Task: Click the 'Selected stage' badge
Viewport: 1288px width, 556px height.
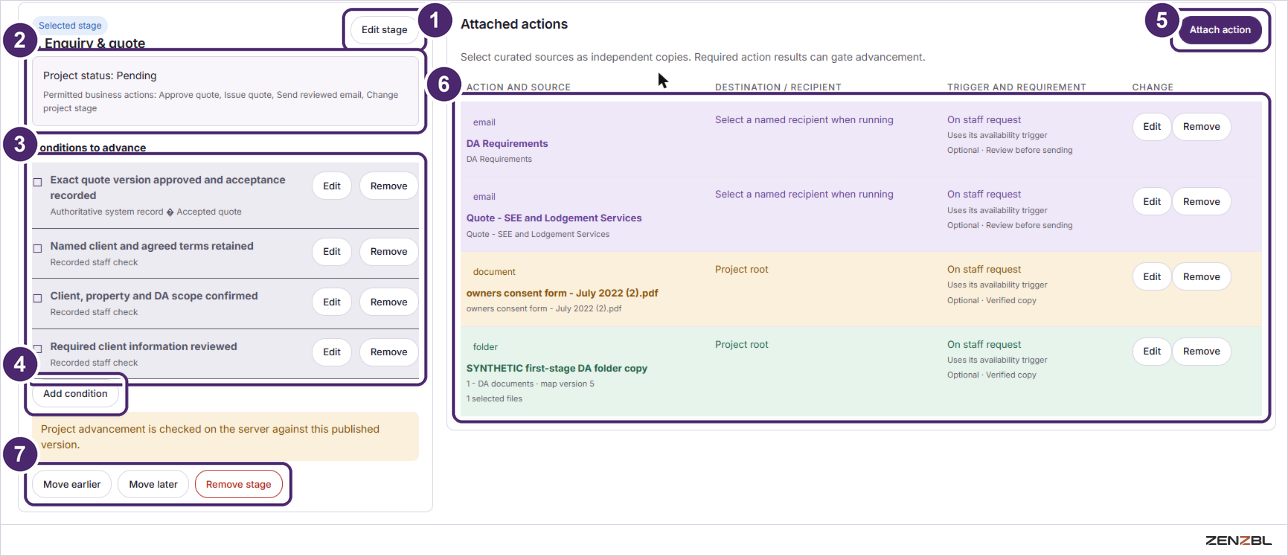Action: [x=70, y=25]
